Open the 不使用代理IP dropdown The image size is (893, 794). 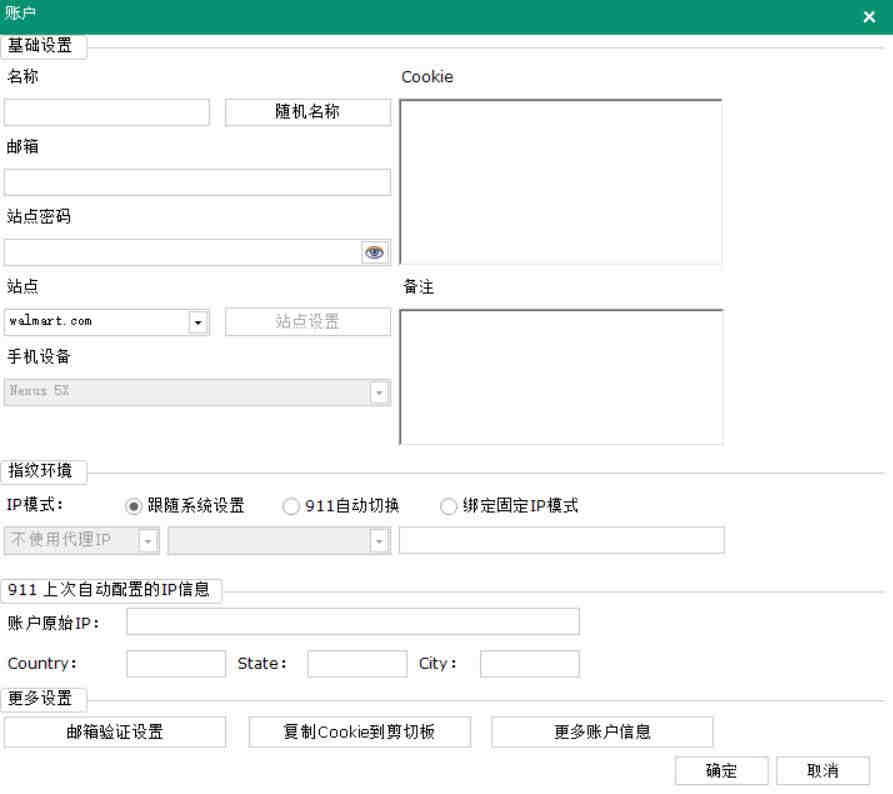click(148, 541)
